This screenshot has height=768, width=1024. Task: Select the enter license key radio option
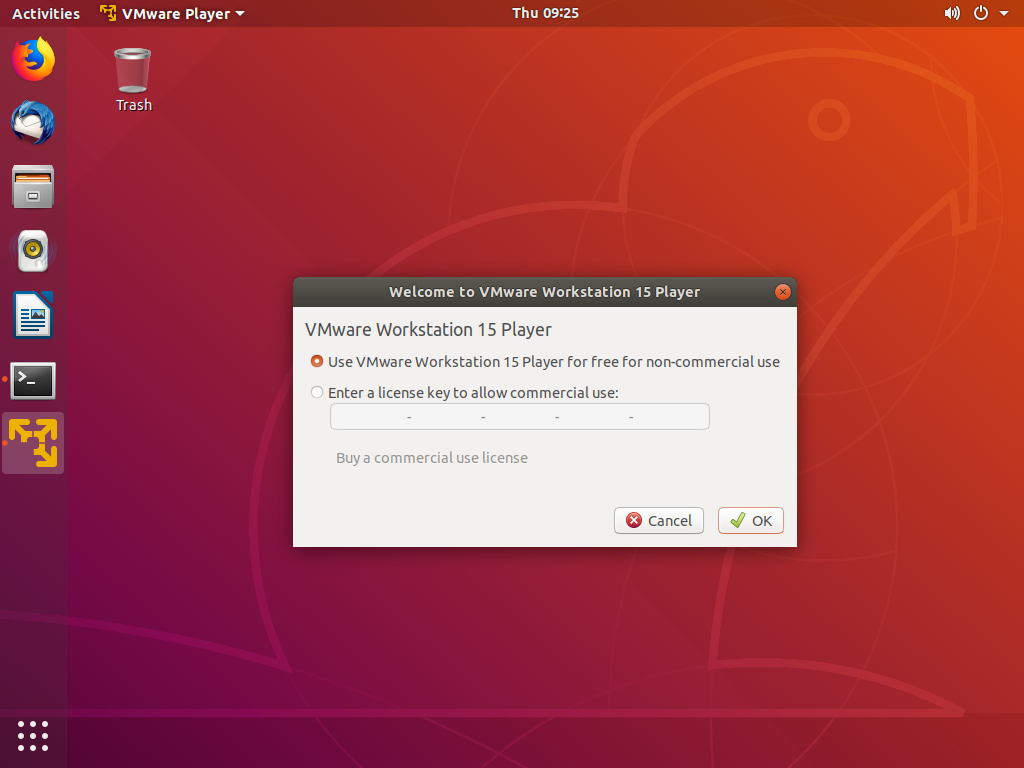317,393
